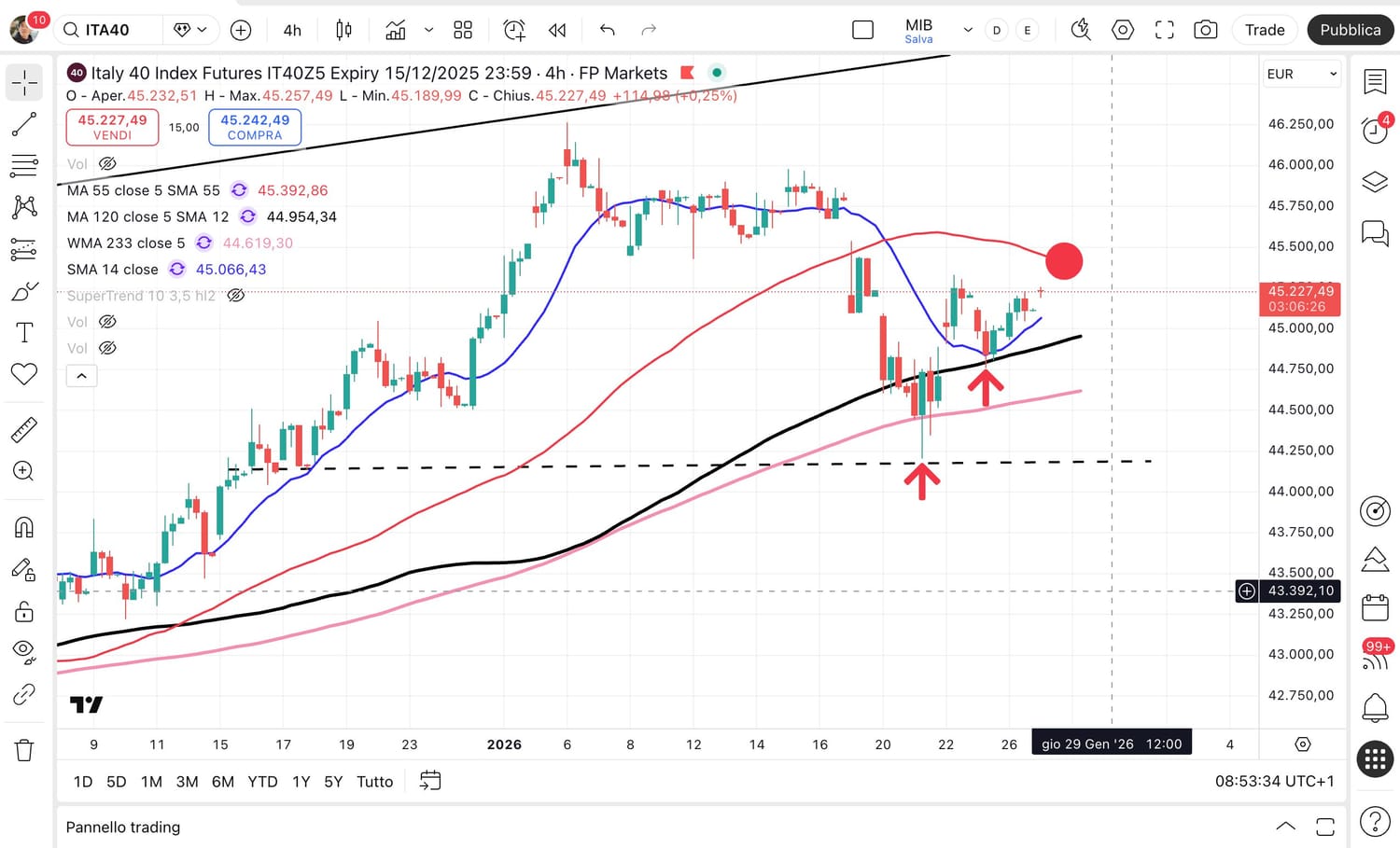Select the trend line drawing tool
This screenshot has width=1400, height=848.
pyautogui.click(x=24, y=124)
